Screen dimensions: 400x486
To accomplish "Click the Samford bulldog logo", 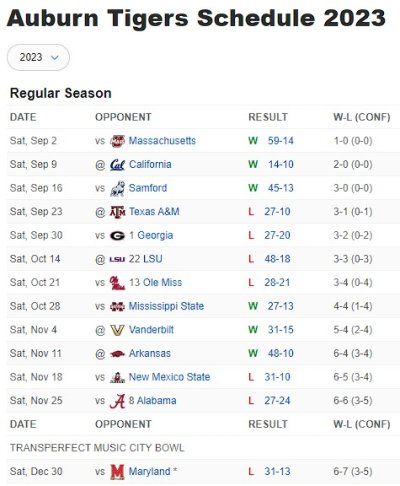I will (117, 188).
